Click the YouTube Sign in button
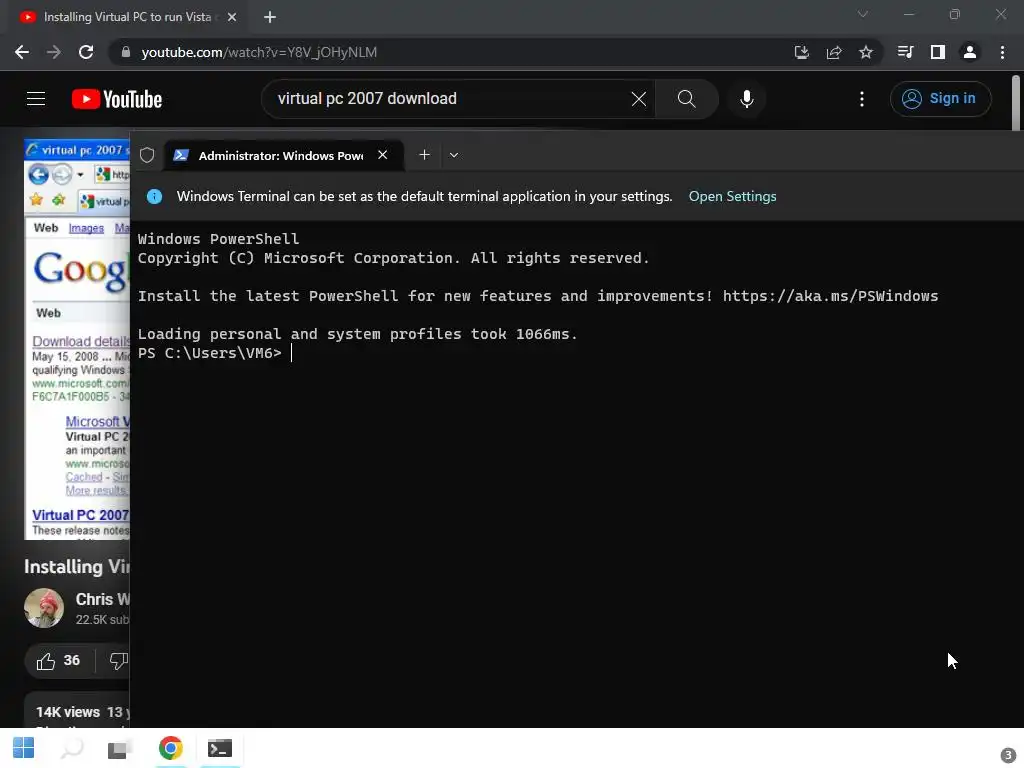 (x=940, y=99)
